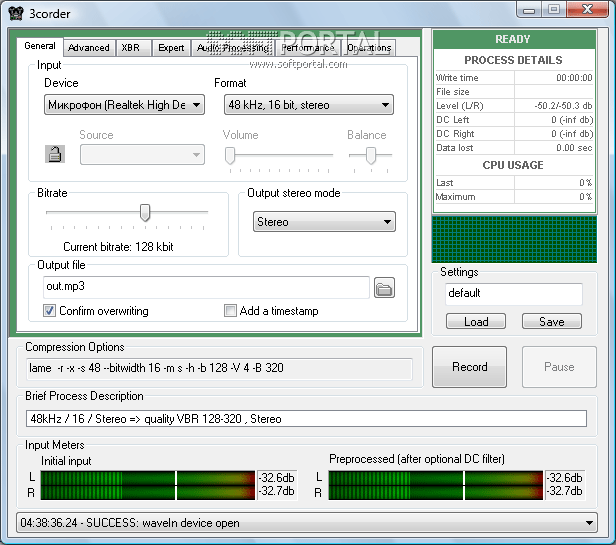Click the settings name field showing default
The height and width of the screenshot is (545, 616).
click(x=513, y=294)
